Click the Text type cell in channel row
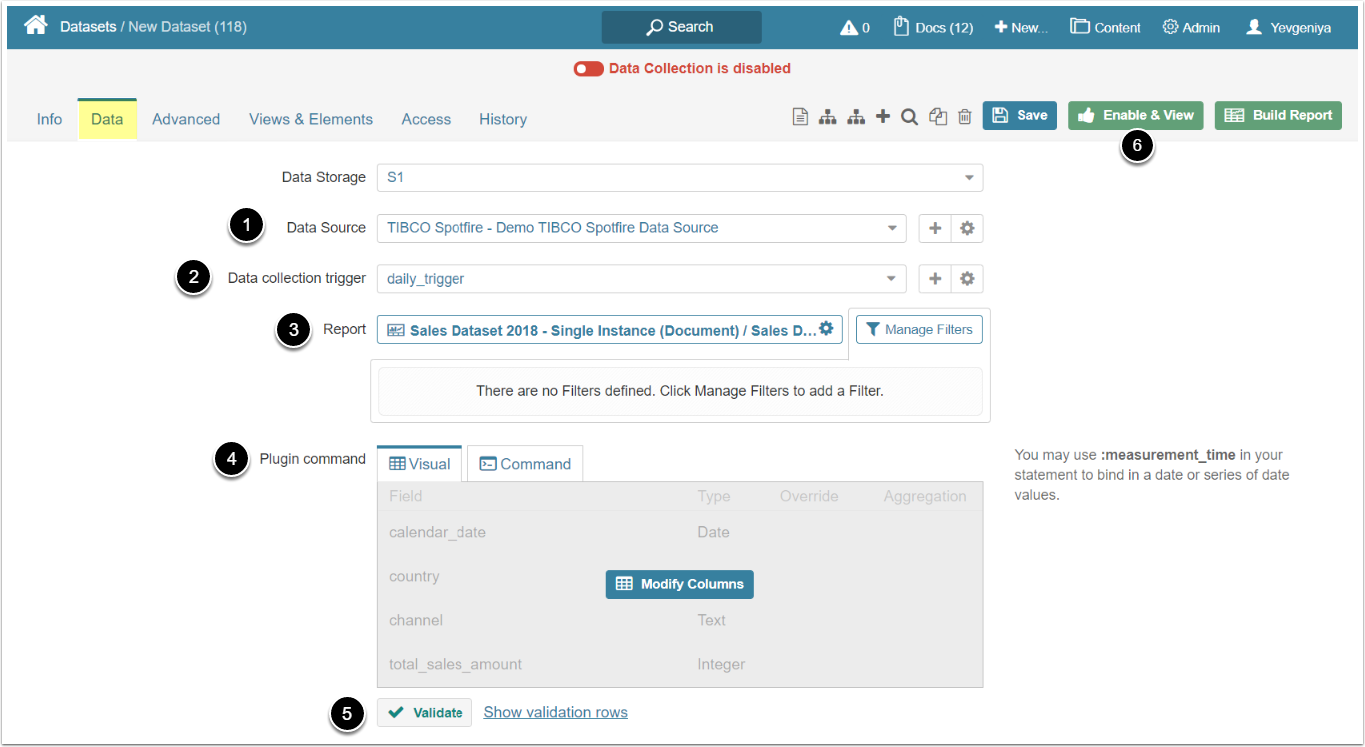The width and height of the screenshot is (1365, 747). (712, 620)
